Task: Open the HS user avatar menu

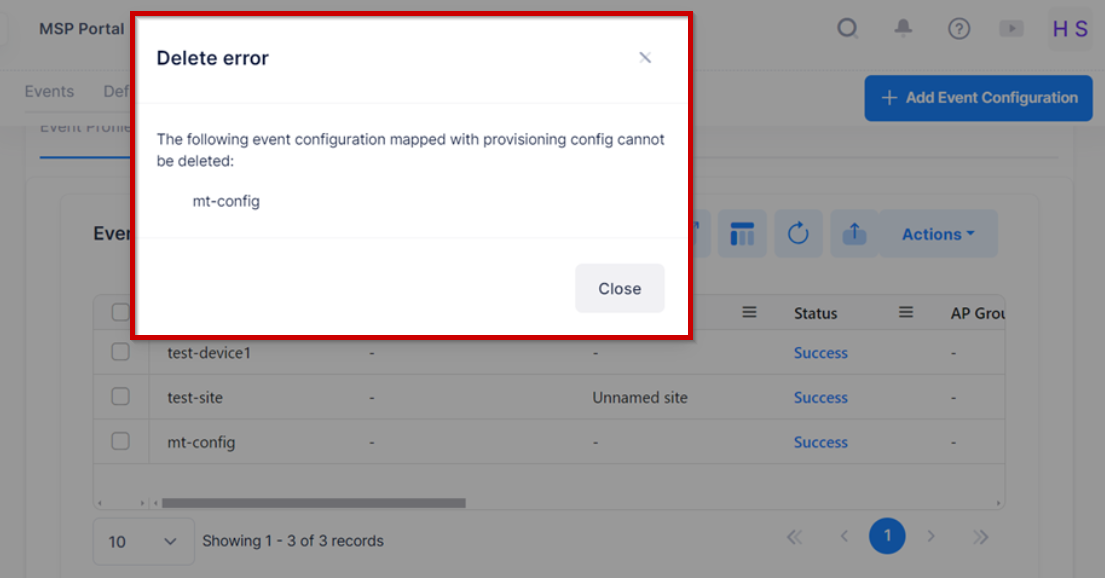Action: point(1069,29)
